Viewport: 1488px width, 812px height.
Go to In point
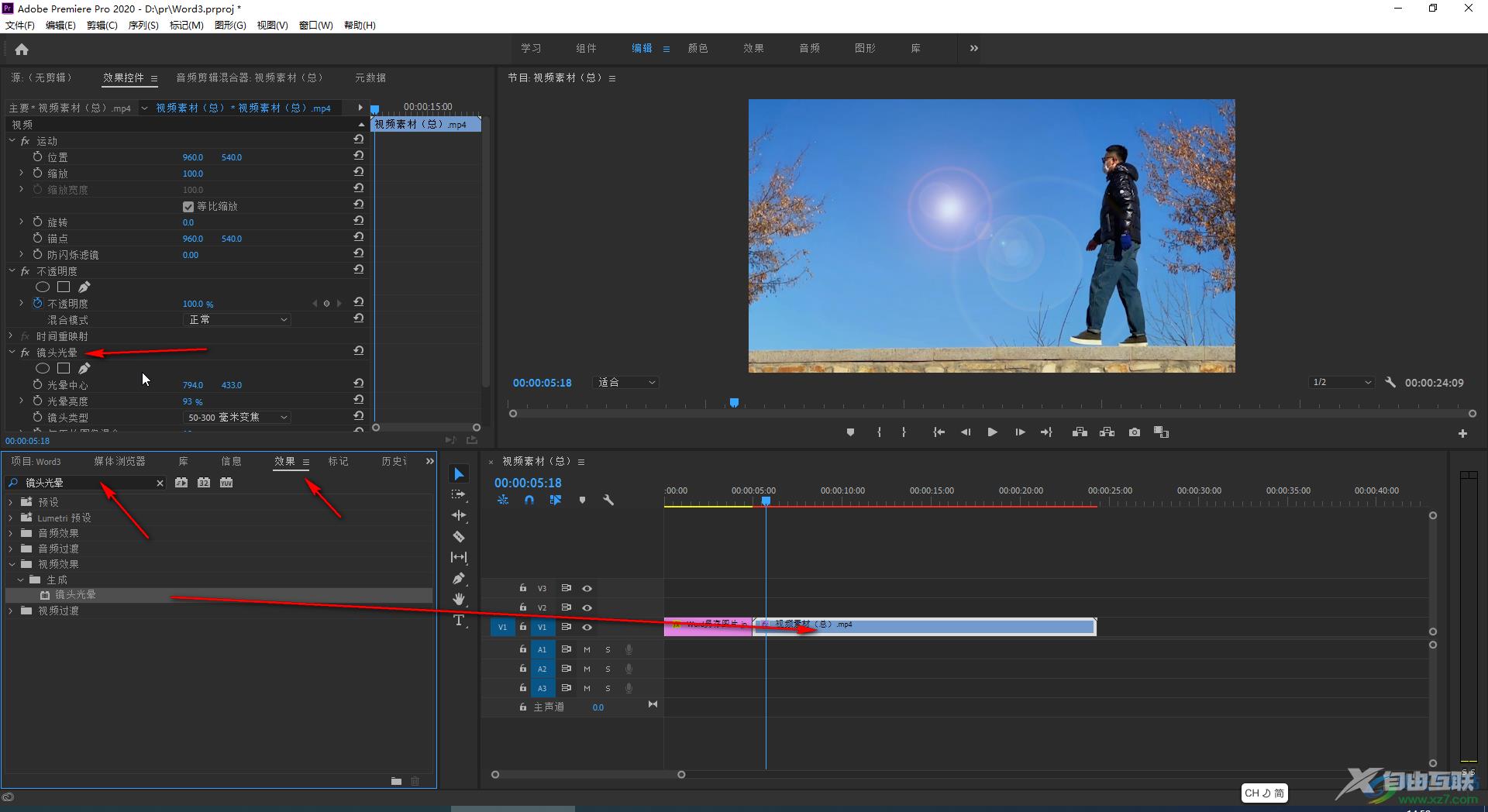coord(939,432)
